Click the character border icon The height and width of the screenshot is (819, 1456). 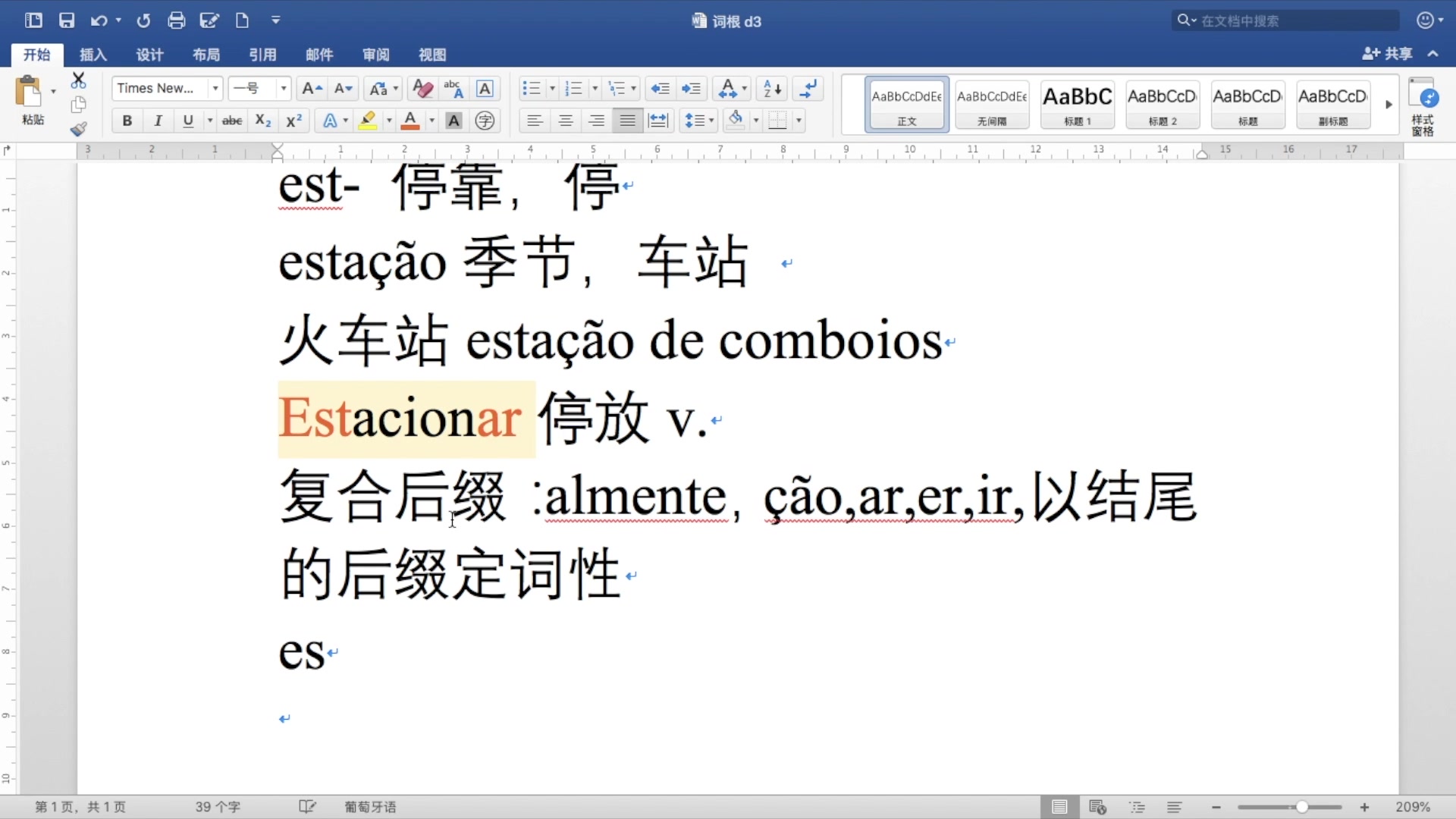(x=485, y=89)
